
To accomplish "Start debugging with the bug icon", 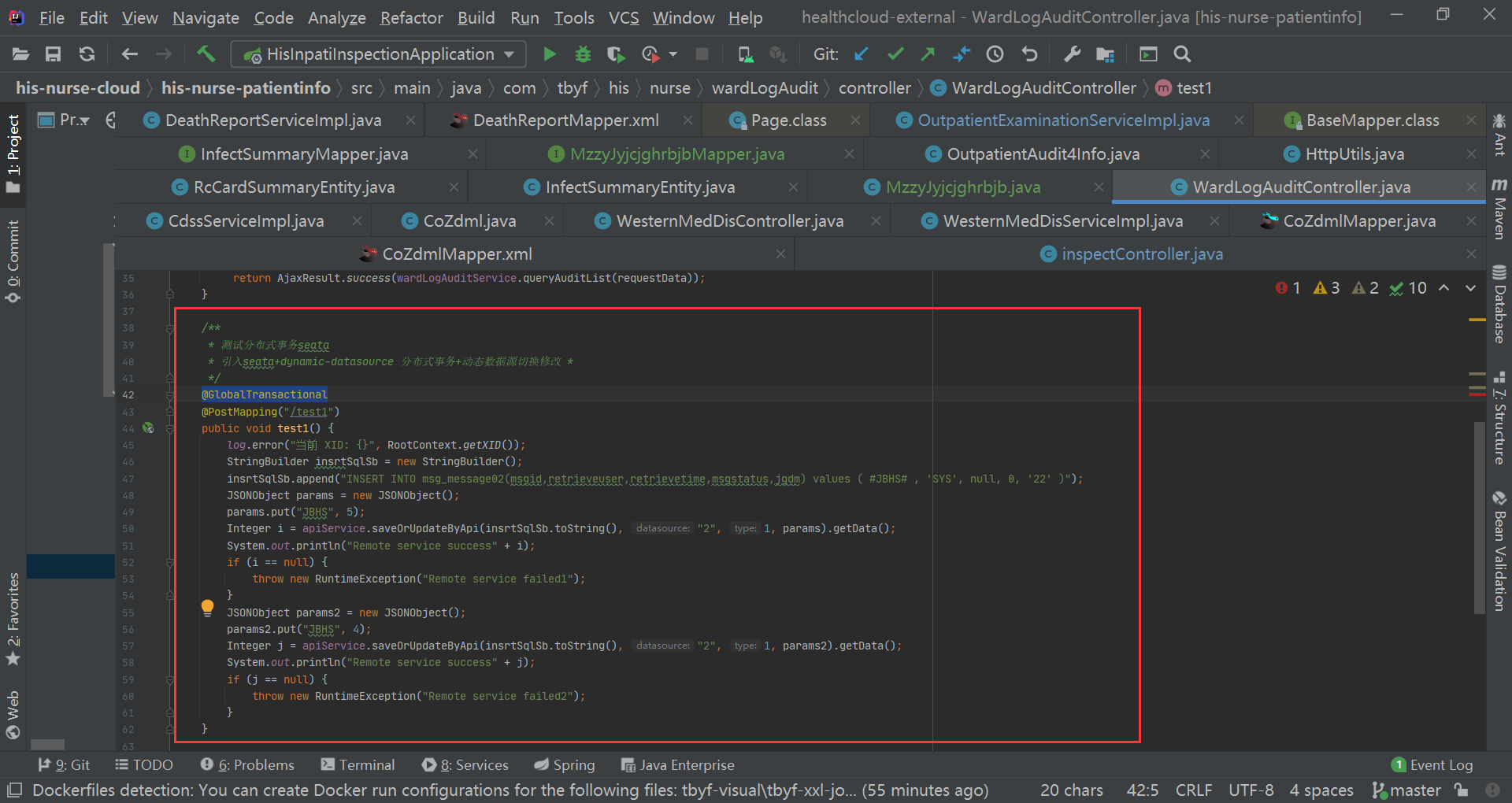I will (582, 54).
